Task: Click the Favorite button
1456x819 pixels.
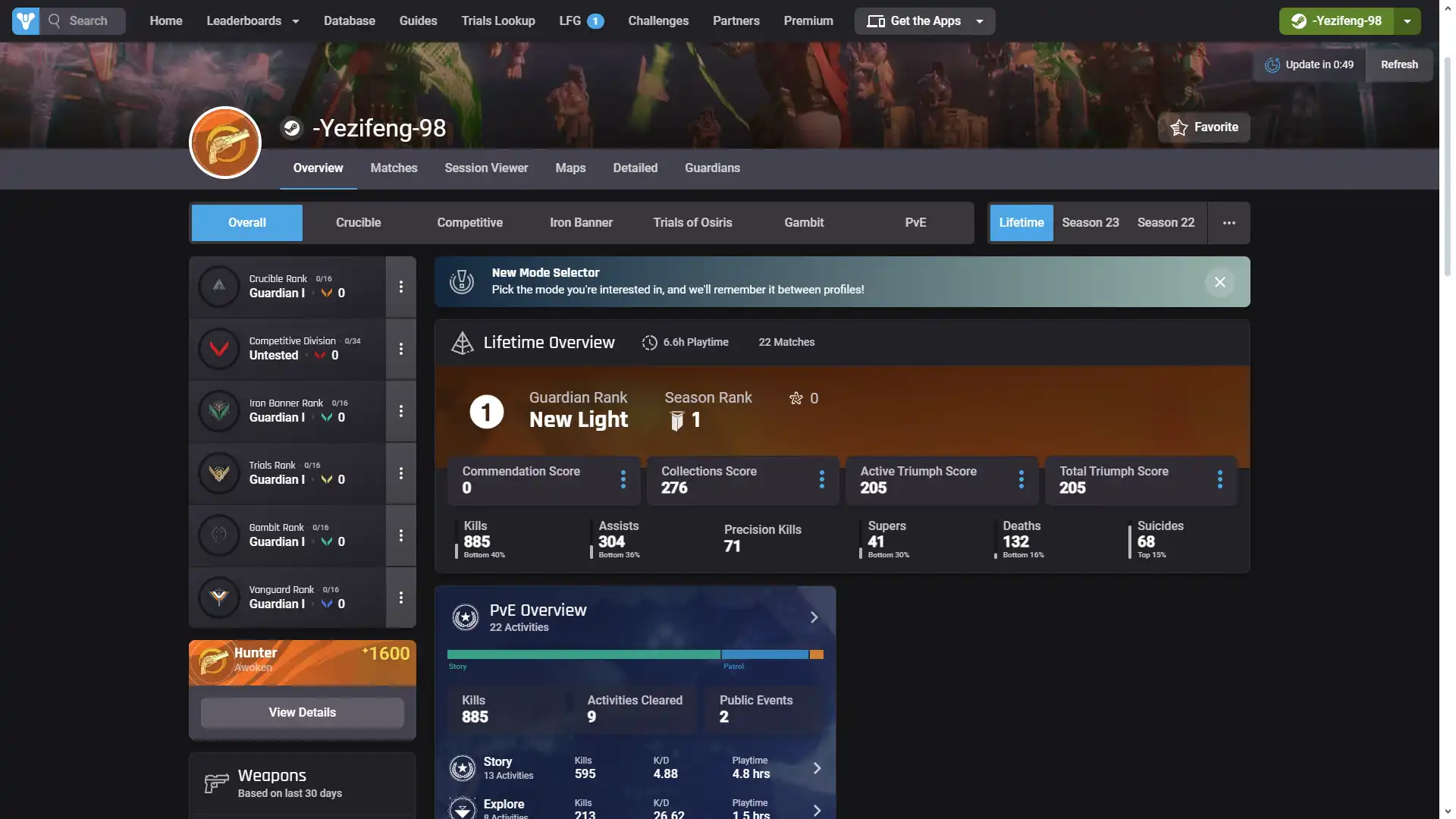Action: click(x=1203, y=127)
